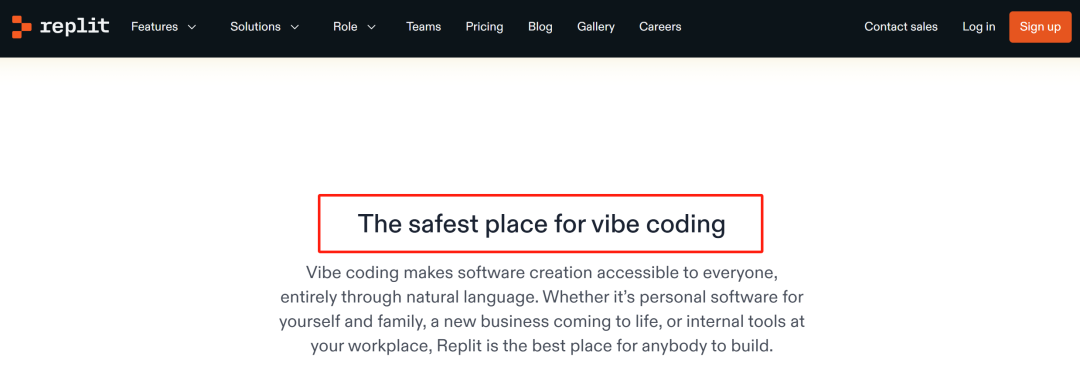The image size is (1080, 384).
Task: Expand the Solutions chevron arrow
Action: [x=295, y=28]
